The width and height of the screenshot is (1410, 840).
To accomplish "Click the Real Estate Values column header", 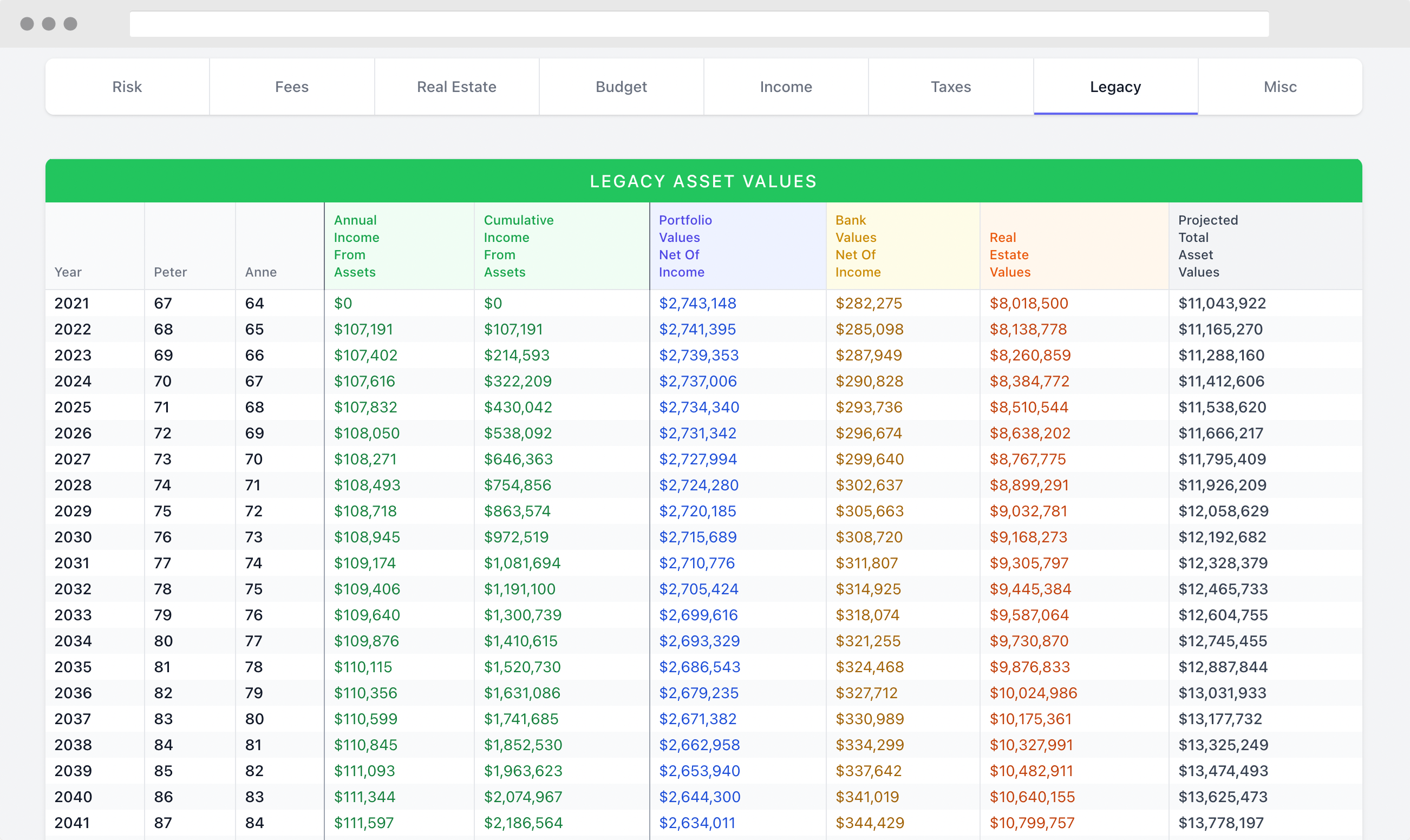I will click(x=1010, y=254).
